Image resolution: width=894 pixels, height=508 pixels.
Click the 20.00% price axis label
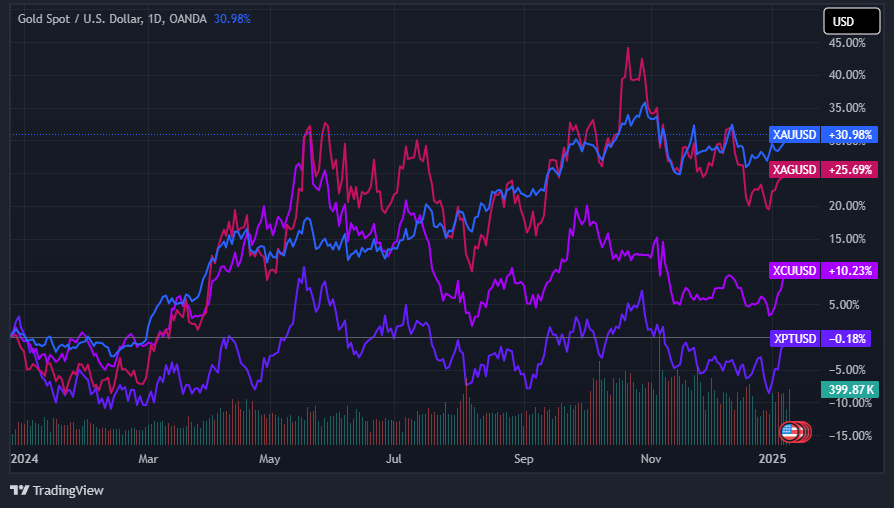(847, 206)
